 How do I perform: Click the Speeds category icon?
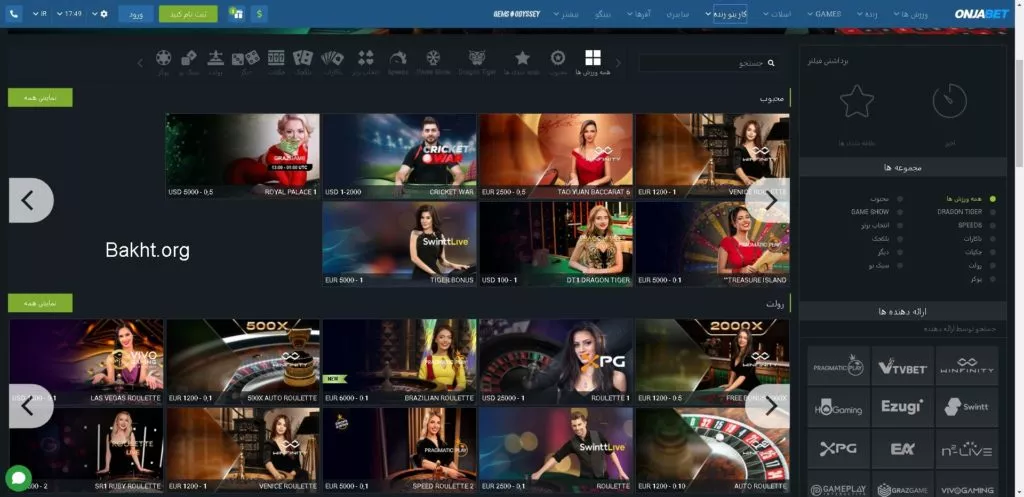[398, 60]
